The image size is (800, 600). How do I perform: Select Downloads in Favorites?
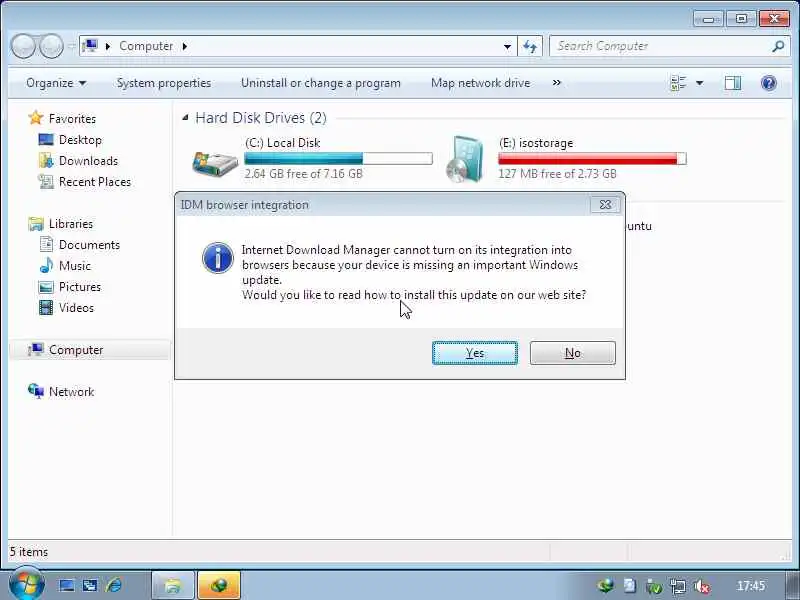(x=88, y=161)
